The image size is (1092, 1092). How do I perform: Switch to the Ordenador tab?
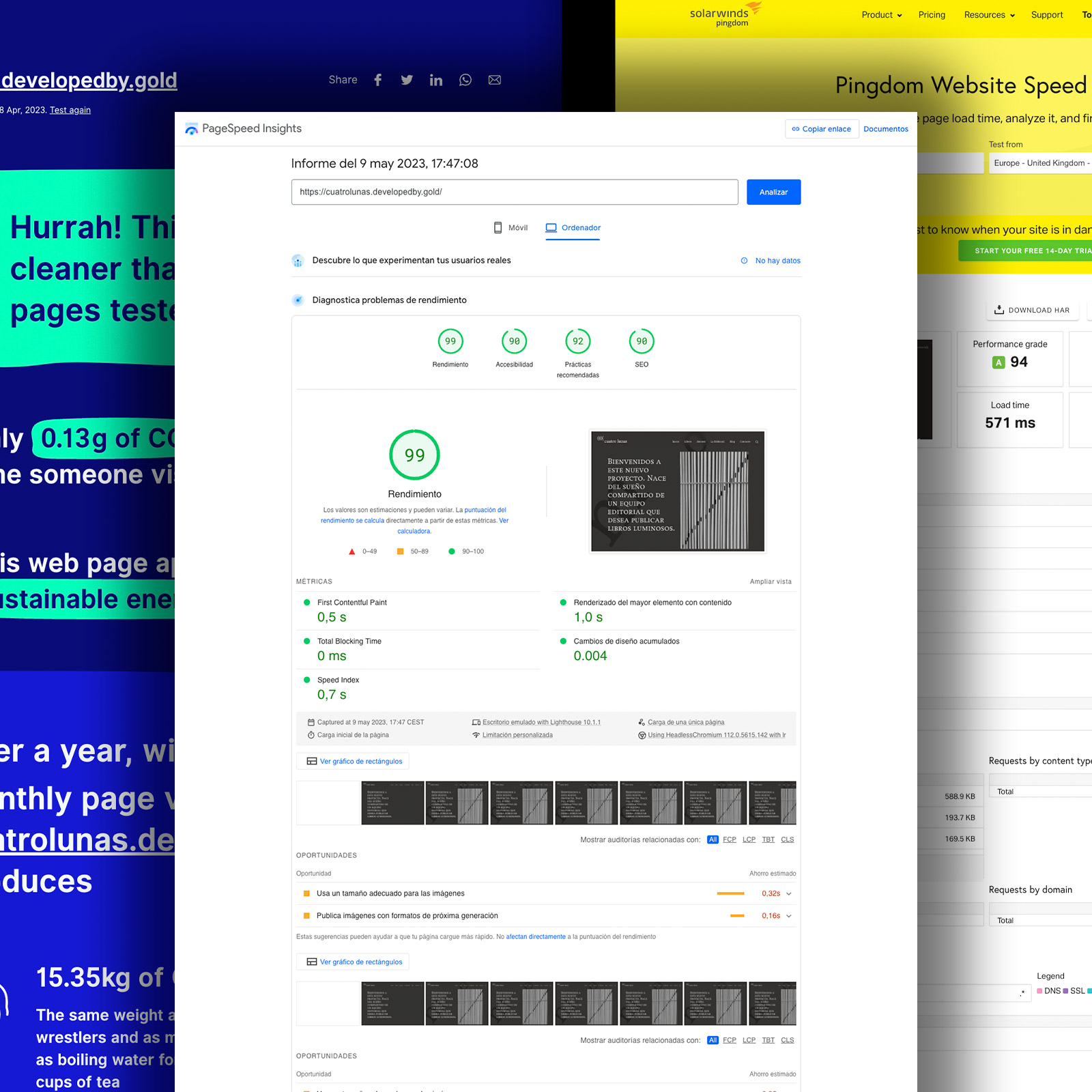point(573,228)
